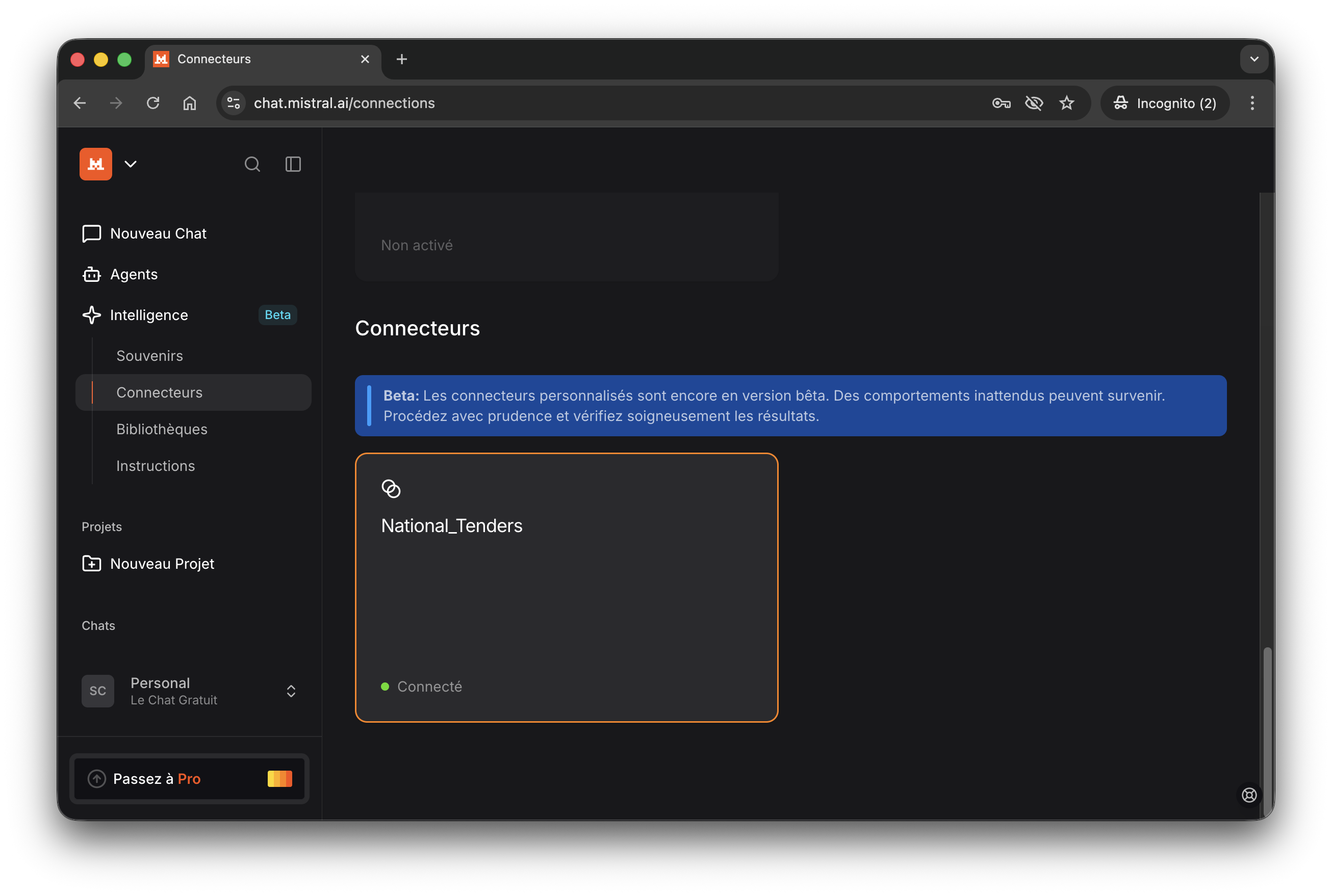Image resolution: width=1332 pixels, height=896 pixels.
Task: Bookmark the page with star icon
Action: pos(1067,103)
